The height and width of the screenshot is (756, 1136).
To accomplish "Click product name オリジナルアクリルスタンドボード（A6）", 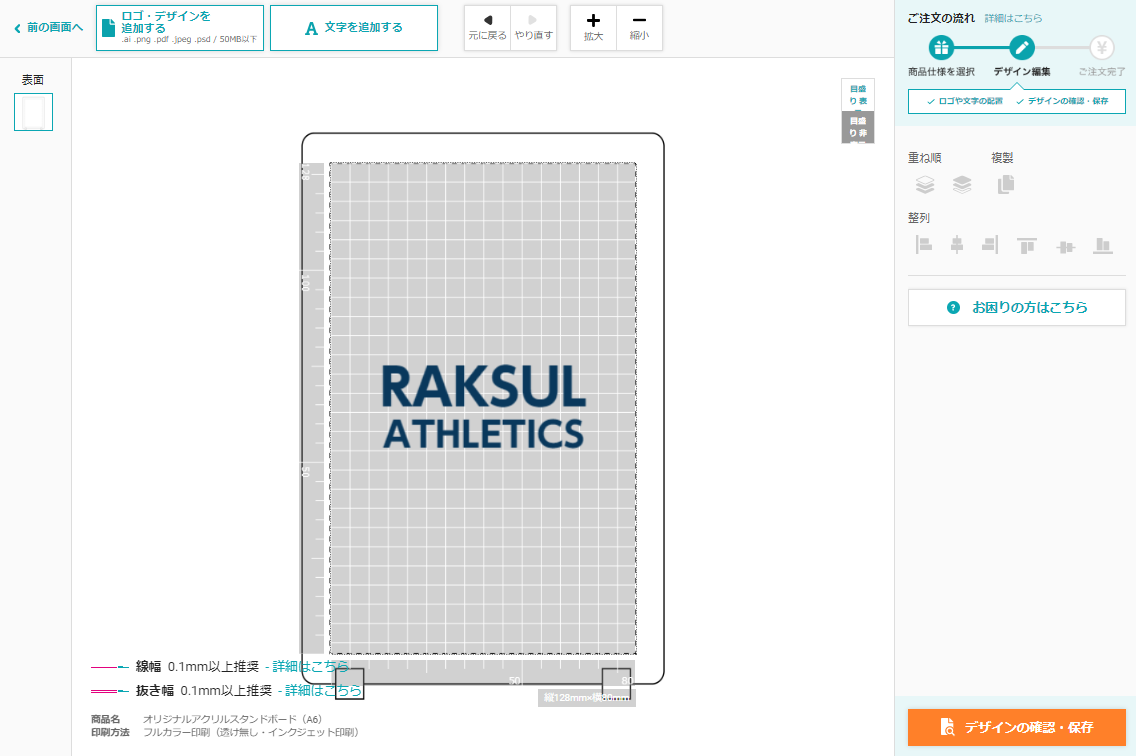I will [233, 719].
